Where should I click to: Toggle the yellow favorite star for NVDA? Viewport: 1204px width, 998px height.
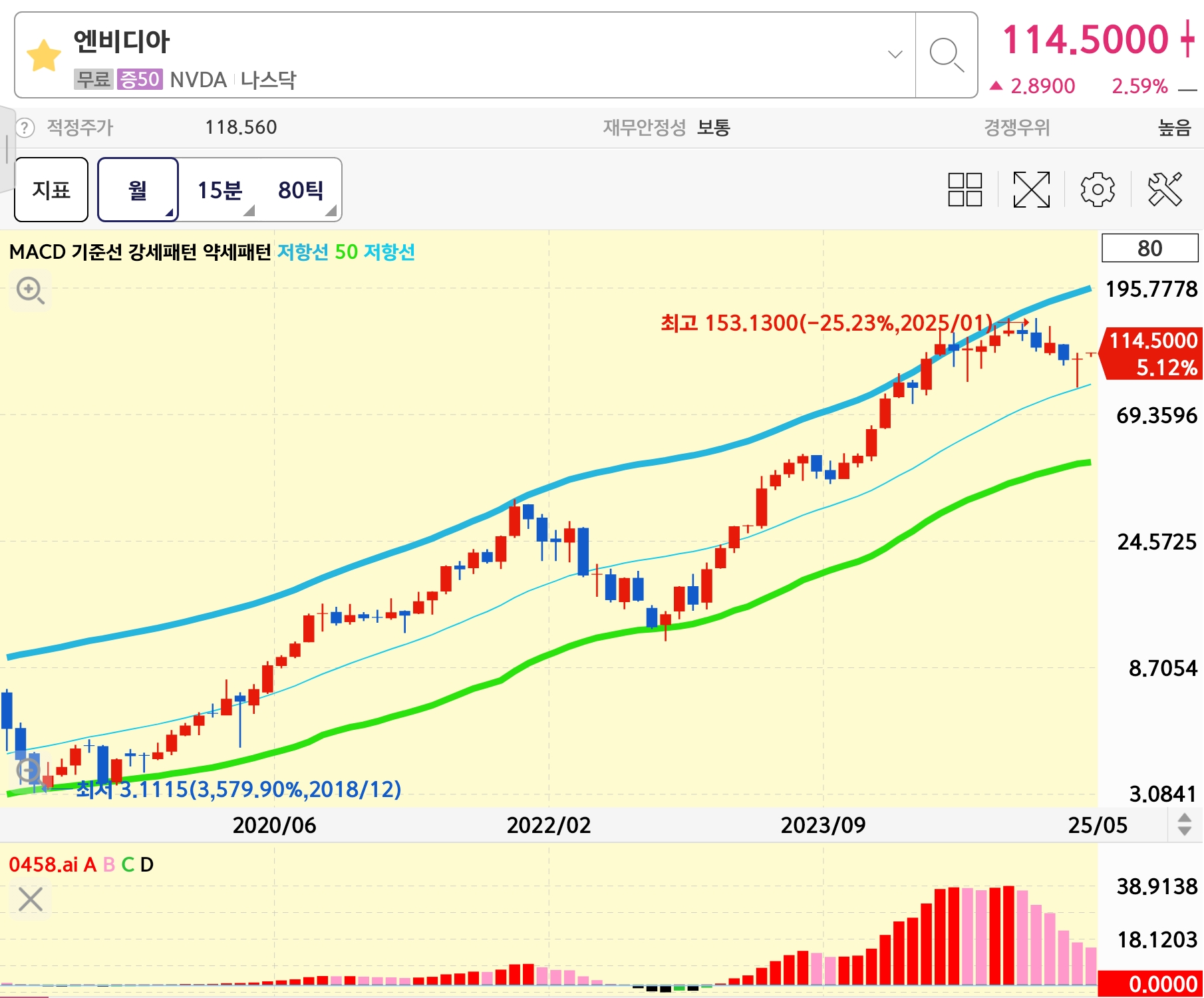[x=44, y=55]
